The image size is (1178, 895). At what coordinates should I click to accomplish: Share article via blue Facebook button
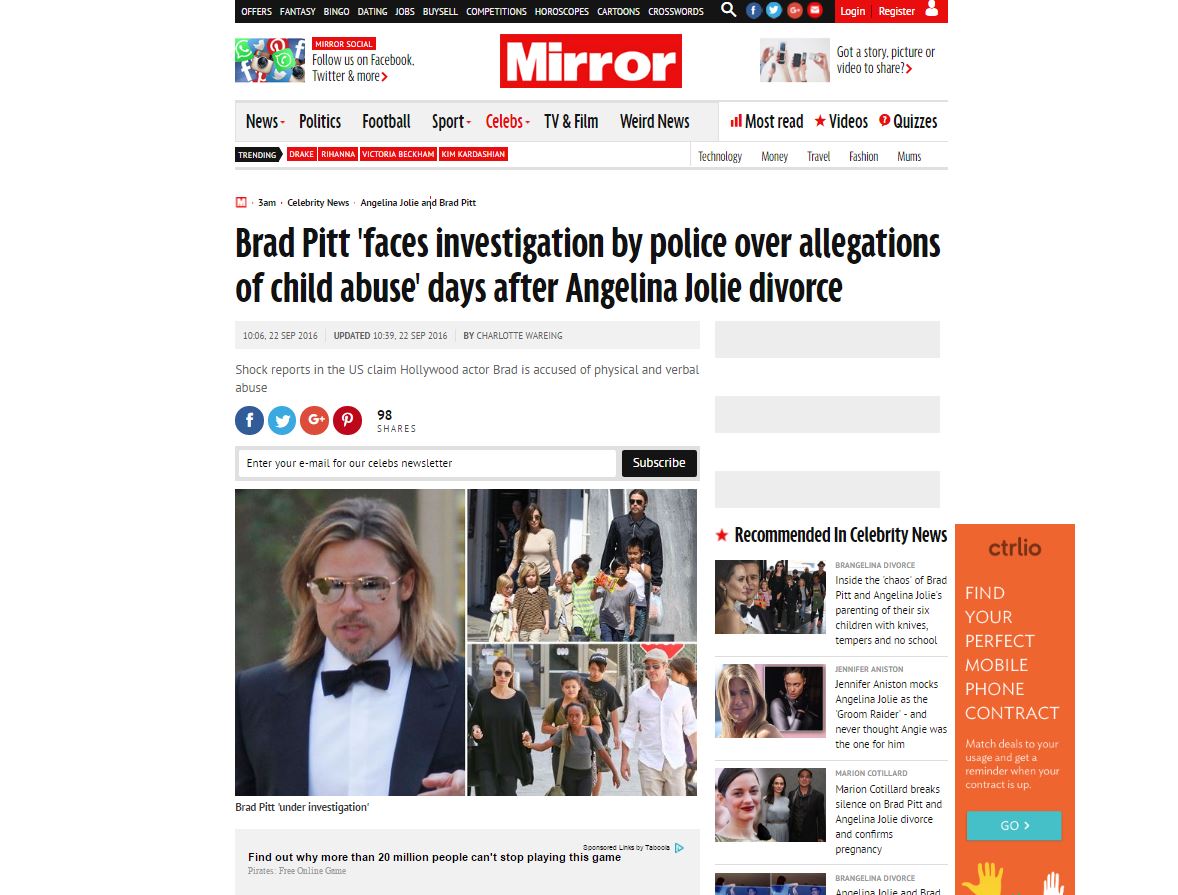[249, 420]
